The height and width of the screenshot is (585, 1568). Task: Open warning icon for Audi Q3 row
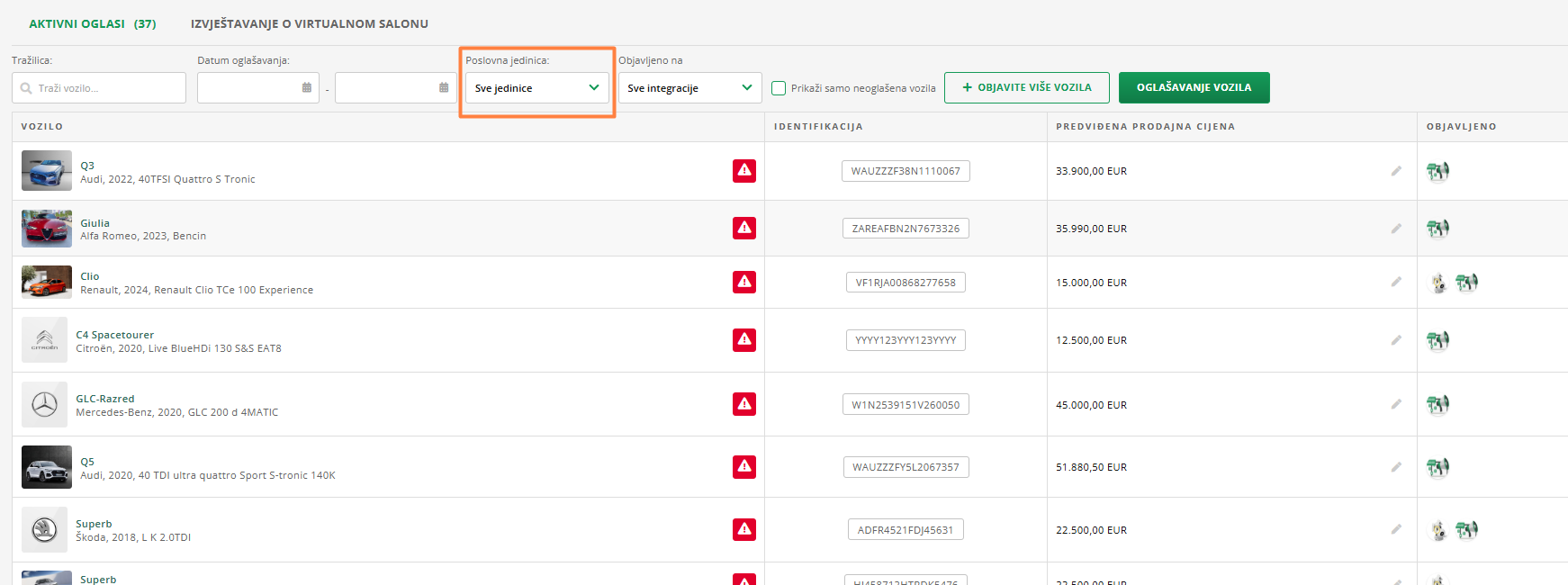click(x=744, y=170)
